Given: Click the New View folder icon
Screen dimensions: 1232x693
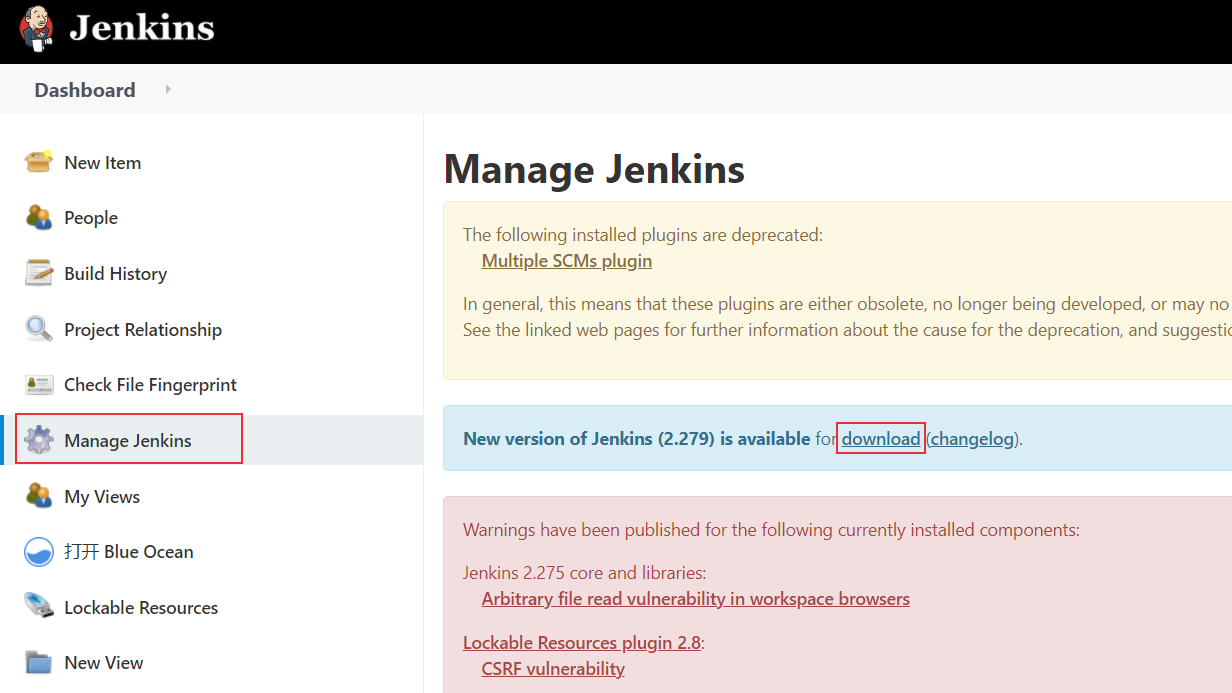Looking at the screenshot, I should 39,662.
